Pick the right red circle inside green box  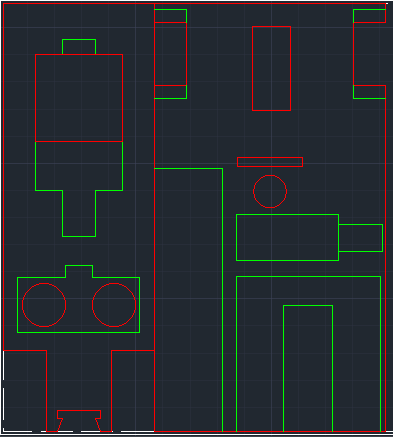point(114,305)
